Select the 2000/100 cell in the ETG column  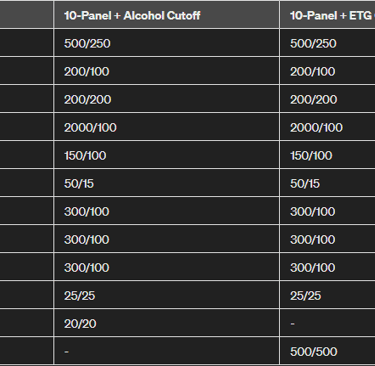(328, 127)
